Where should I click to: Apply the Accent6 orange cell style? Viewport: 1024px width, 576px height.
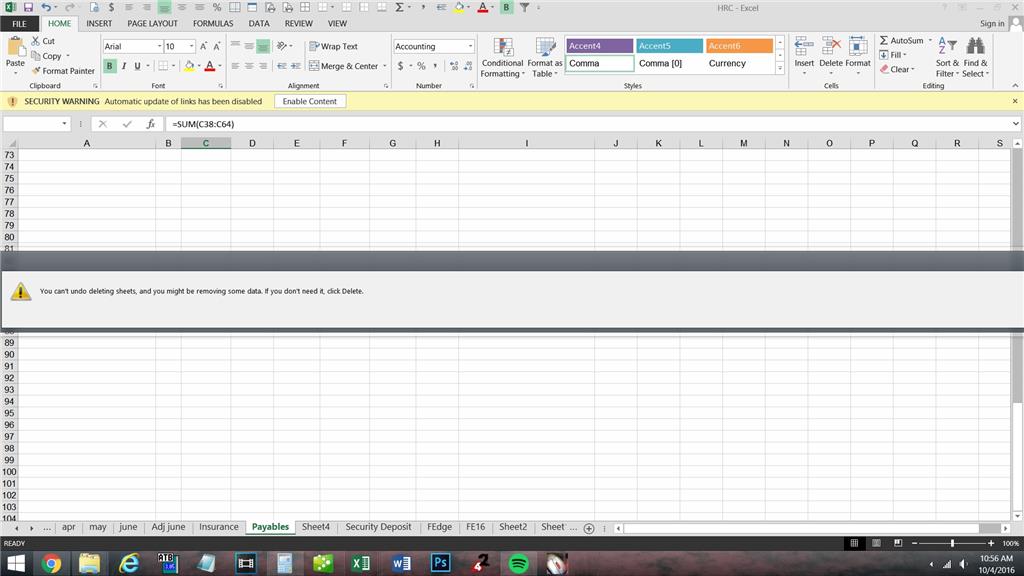click(739, 46)
